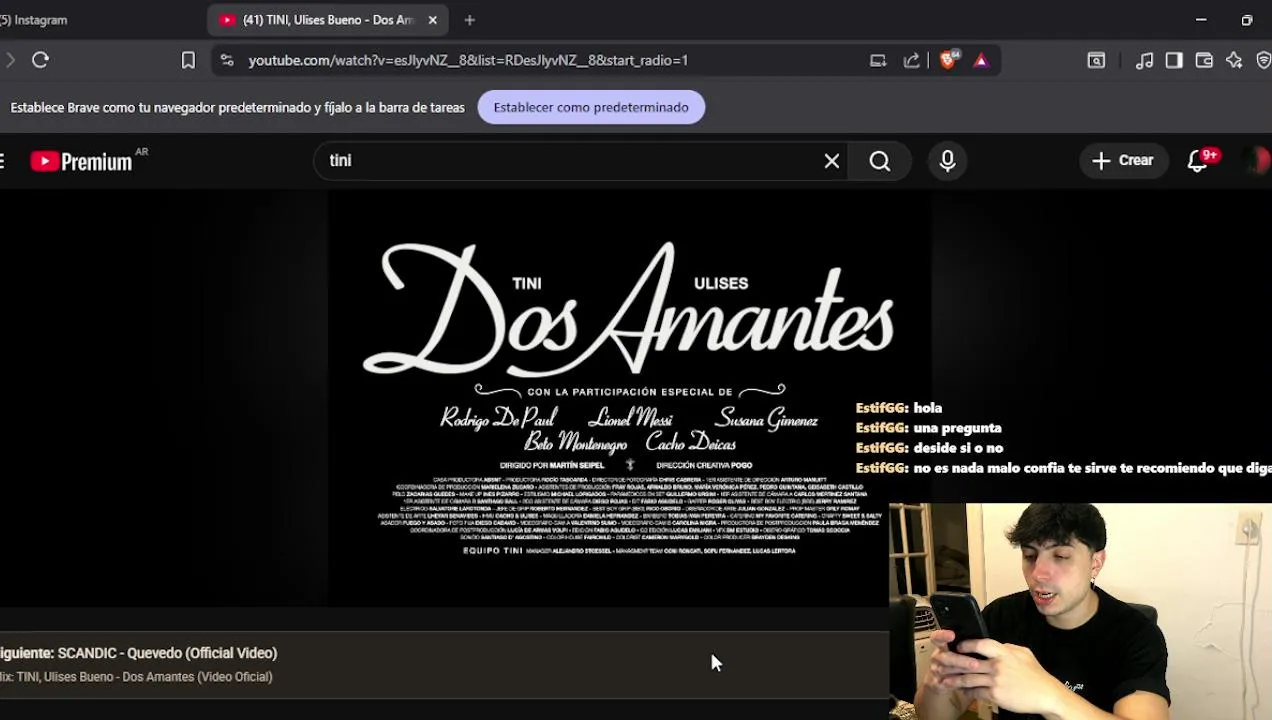Screen dimensions: 1272x720
Task: Click Siguiente: SCANDIC - Quevedo up-next title
Action: (139, 653)
